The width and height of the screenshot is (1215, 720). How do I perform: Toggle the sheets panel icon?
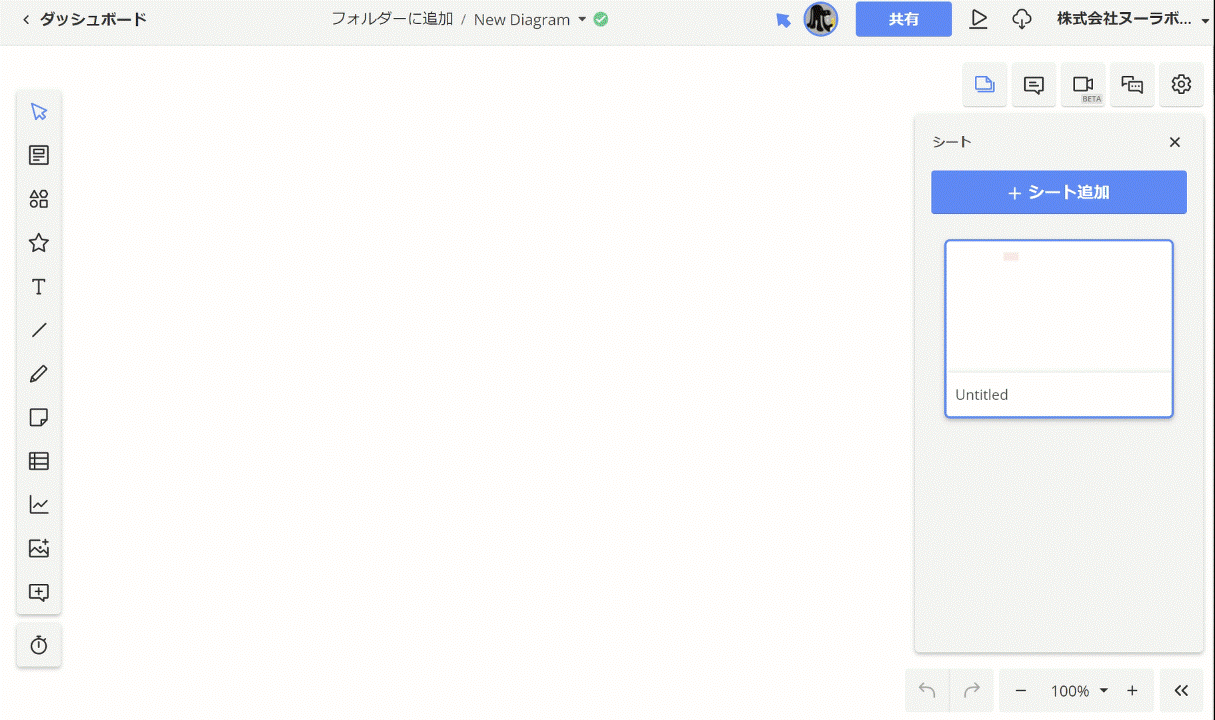pyautogui.click(x=985, y=85)
